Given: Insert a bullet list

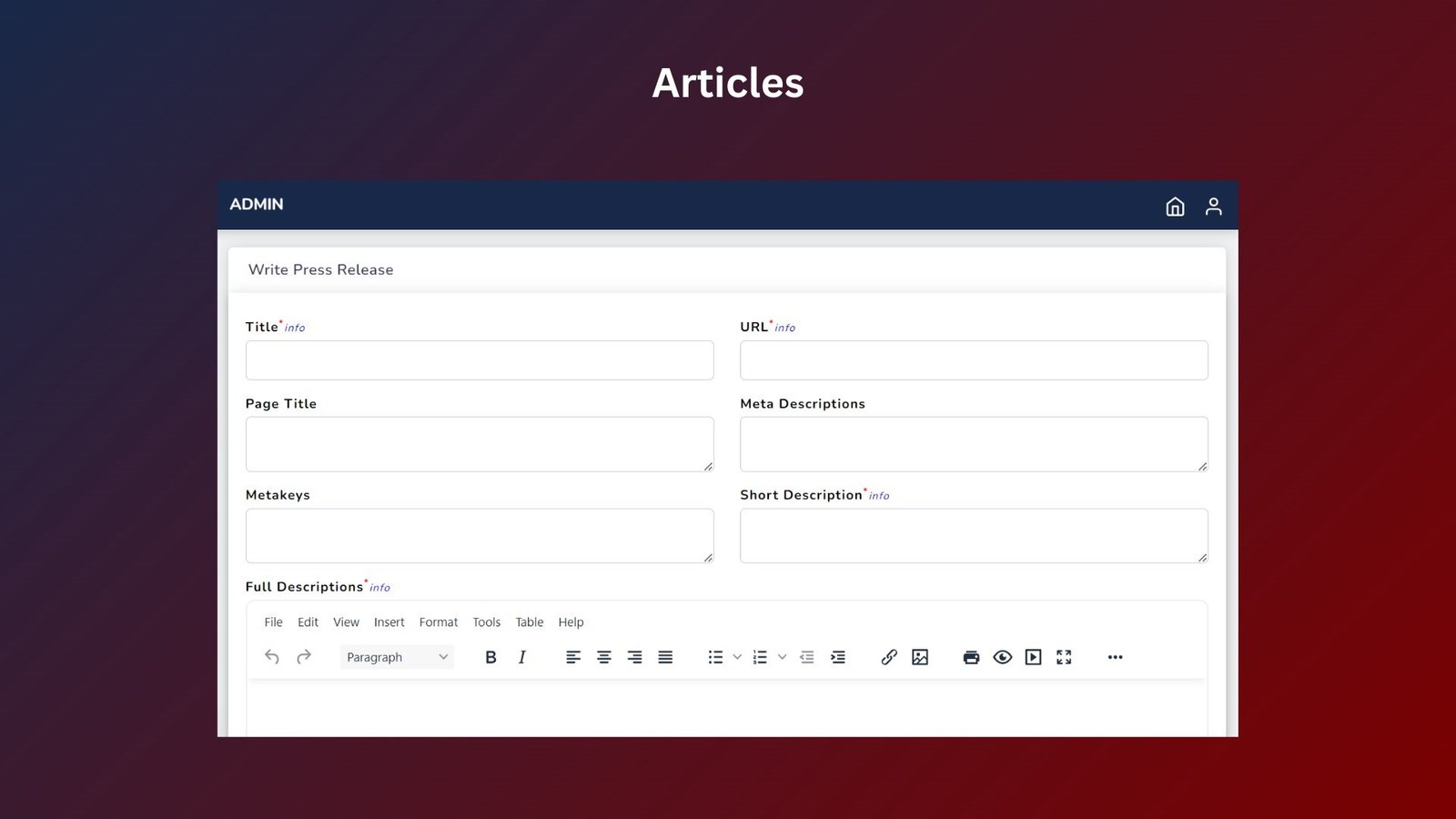Looking at the screenshot, I should [716, 657].
